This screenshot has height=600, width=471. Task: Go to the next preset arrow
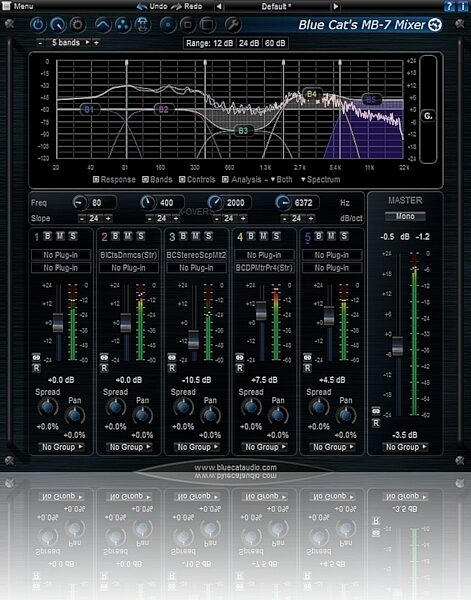[336, 6]
